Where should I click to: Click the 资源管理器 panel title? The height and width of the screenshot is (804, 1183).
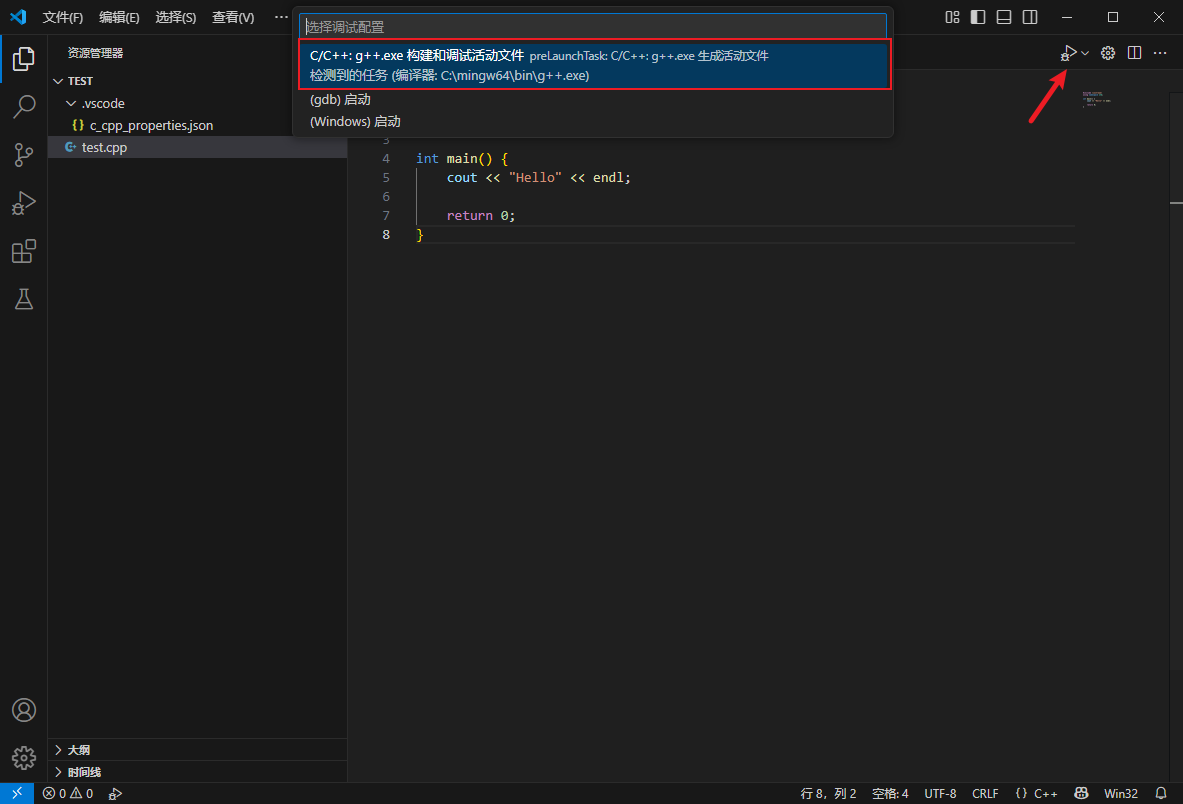coord(95,53)
